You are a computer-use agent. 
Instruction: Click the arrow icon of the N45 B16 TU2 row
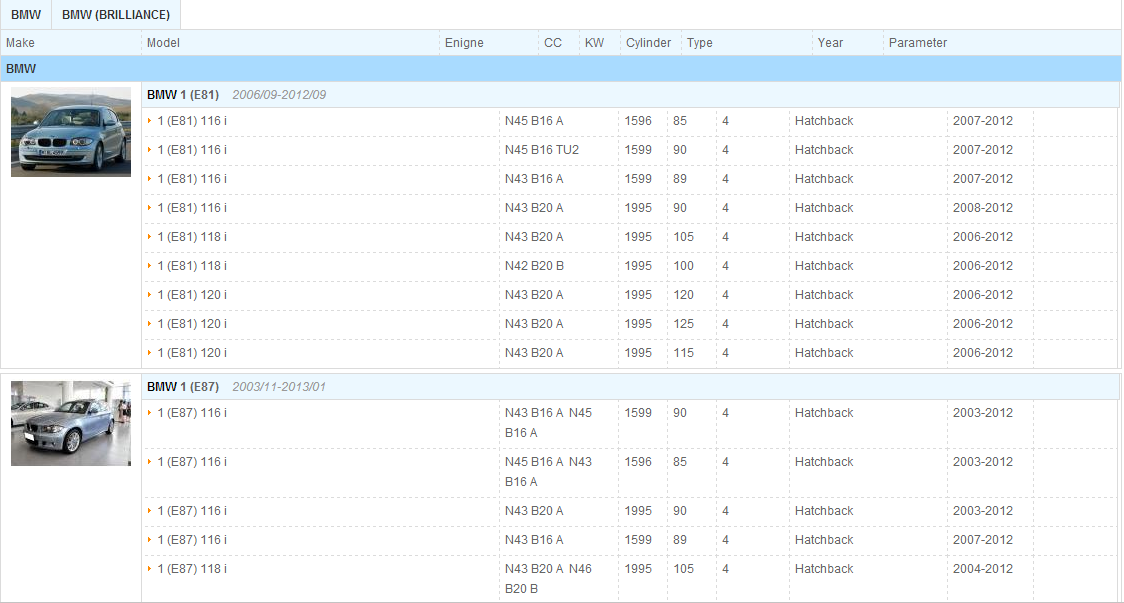[150, 150]
